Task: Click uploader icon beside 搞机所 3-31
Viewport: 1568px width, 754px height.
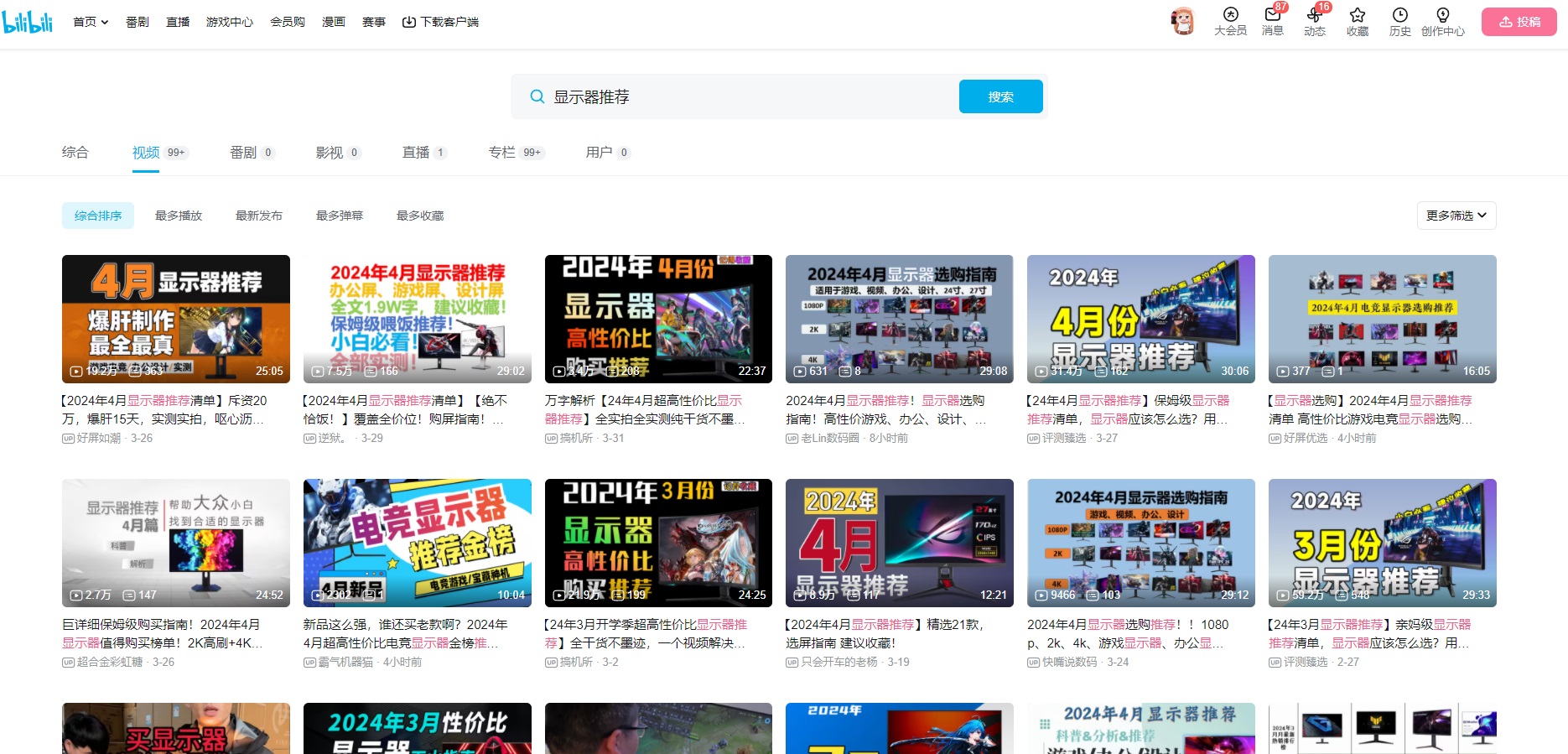Action: click(x=551, y=439)
